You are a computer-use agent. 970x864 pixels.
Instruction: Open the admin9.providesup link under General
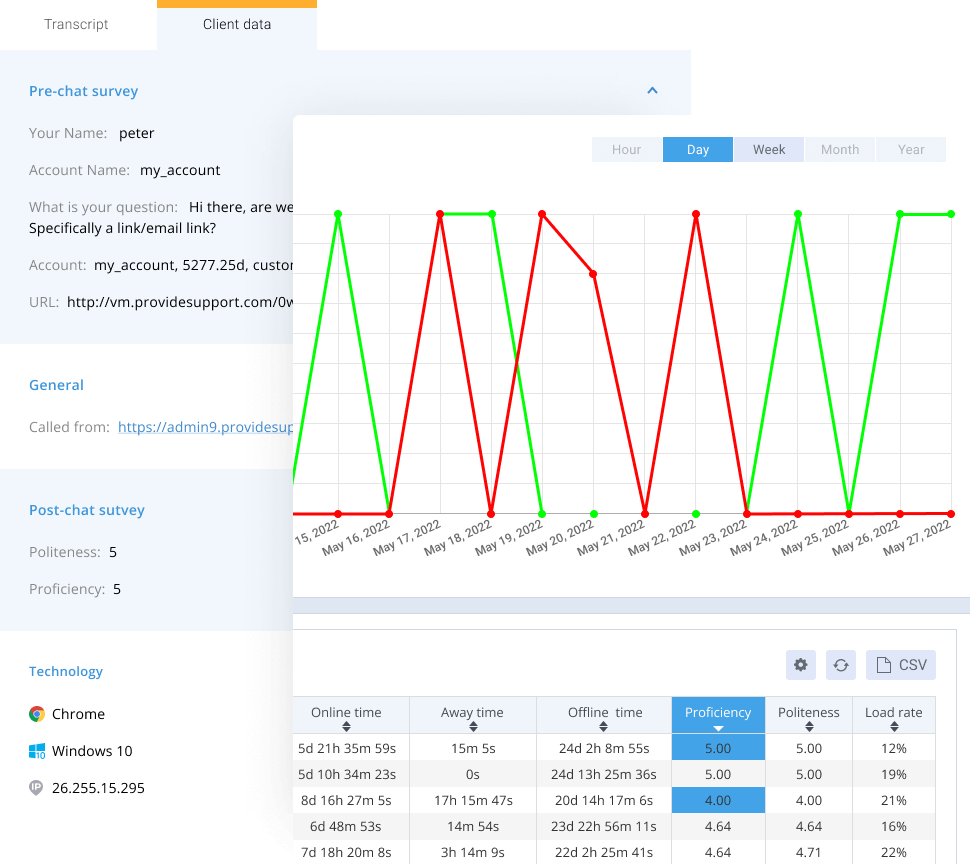point(205,427)
